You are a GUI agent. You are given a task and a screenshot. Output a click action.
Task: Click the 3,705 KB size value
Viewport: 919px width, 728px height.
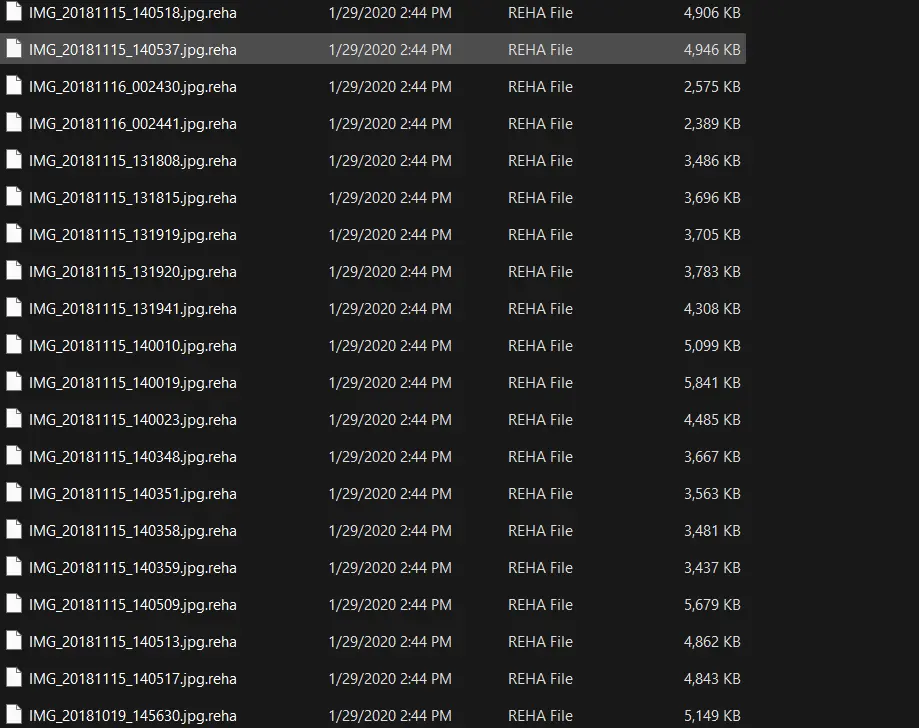coord(712,234)
